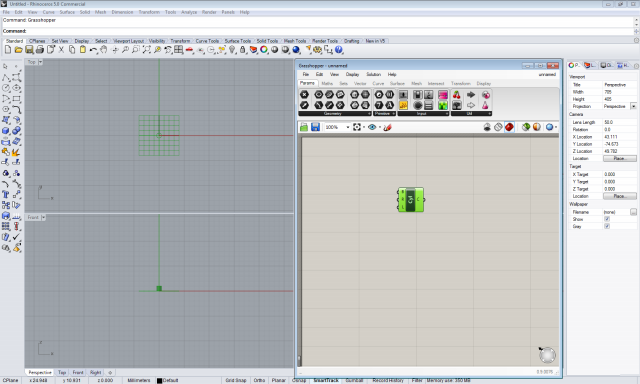Switch to the Maths tab in Grasshopper
Image resolution: width=640 pixels, height=384 pixels.
pyautogui.click(x=327, y=83)
